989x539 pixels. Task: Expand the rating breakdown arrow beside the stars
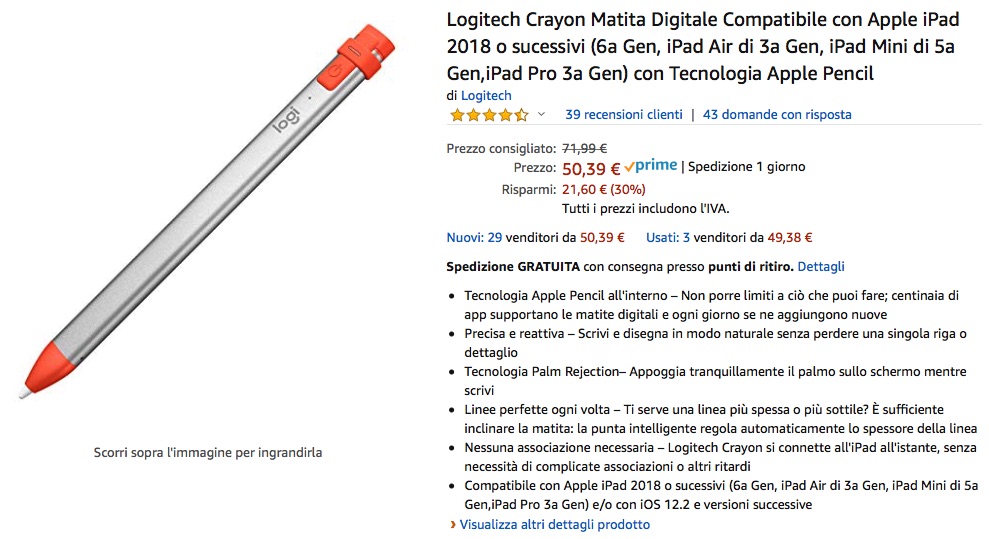542,115
